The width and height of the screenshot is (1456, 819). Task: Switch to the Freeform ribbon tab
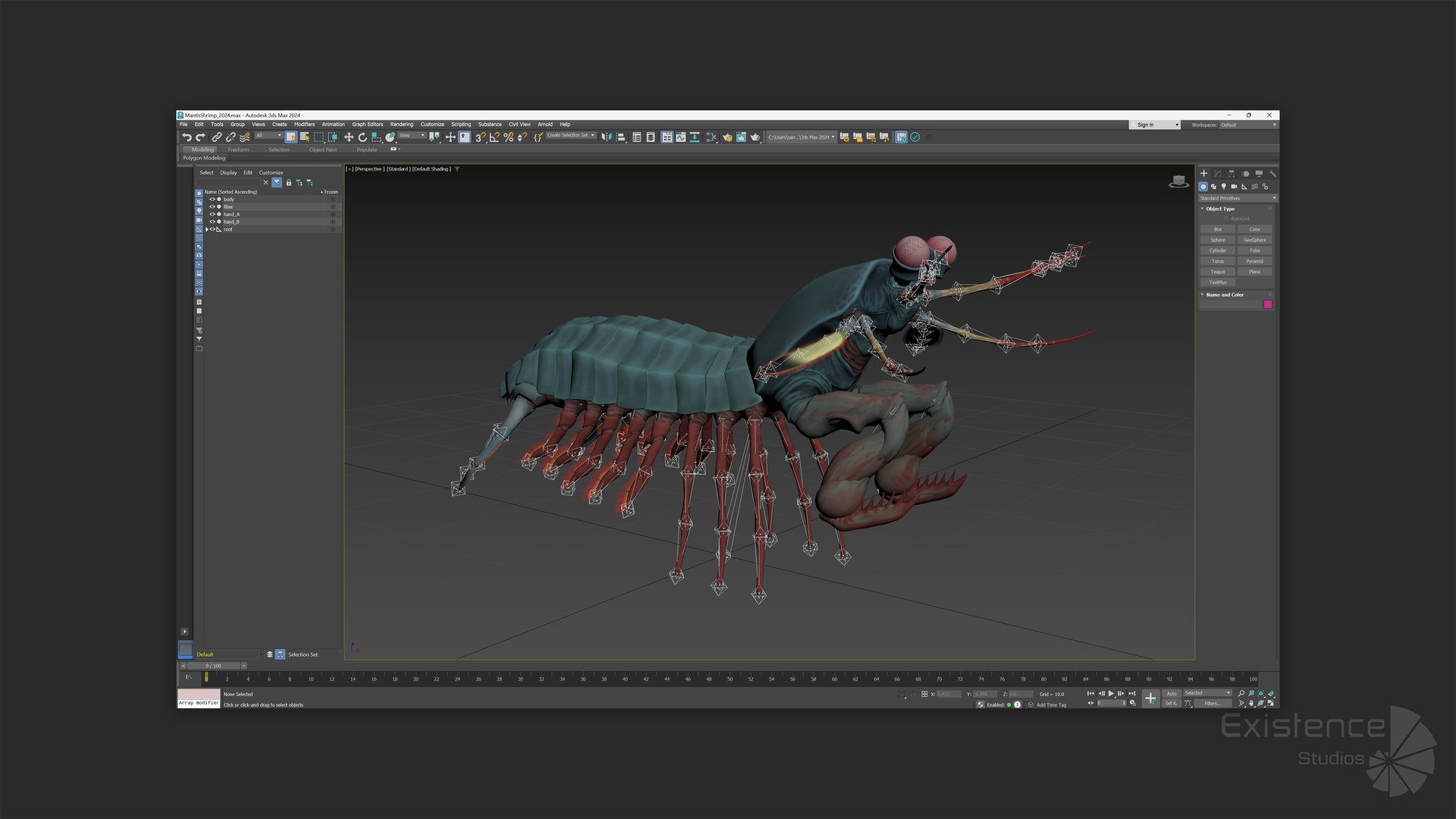pyautogui.click(x=238, y=149)
